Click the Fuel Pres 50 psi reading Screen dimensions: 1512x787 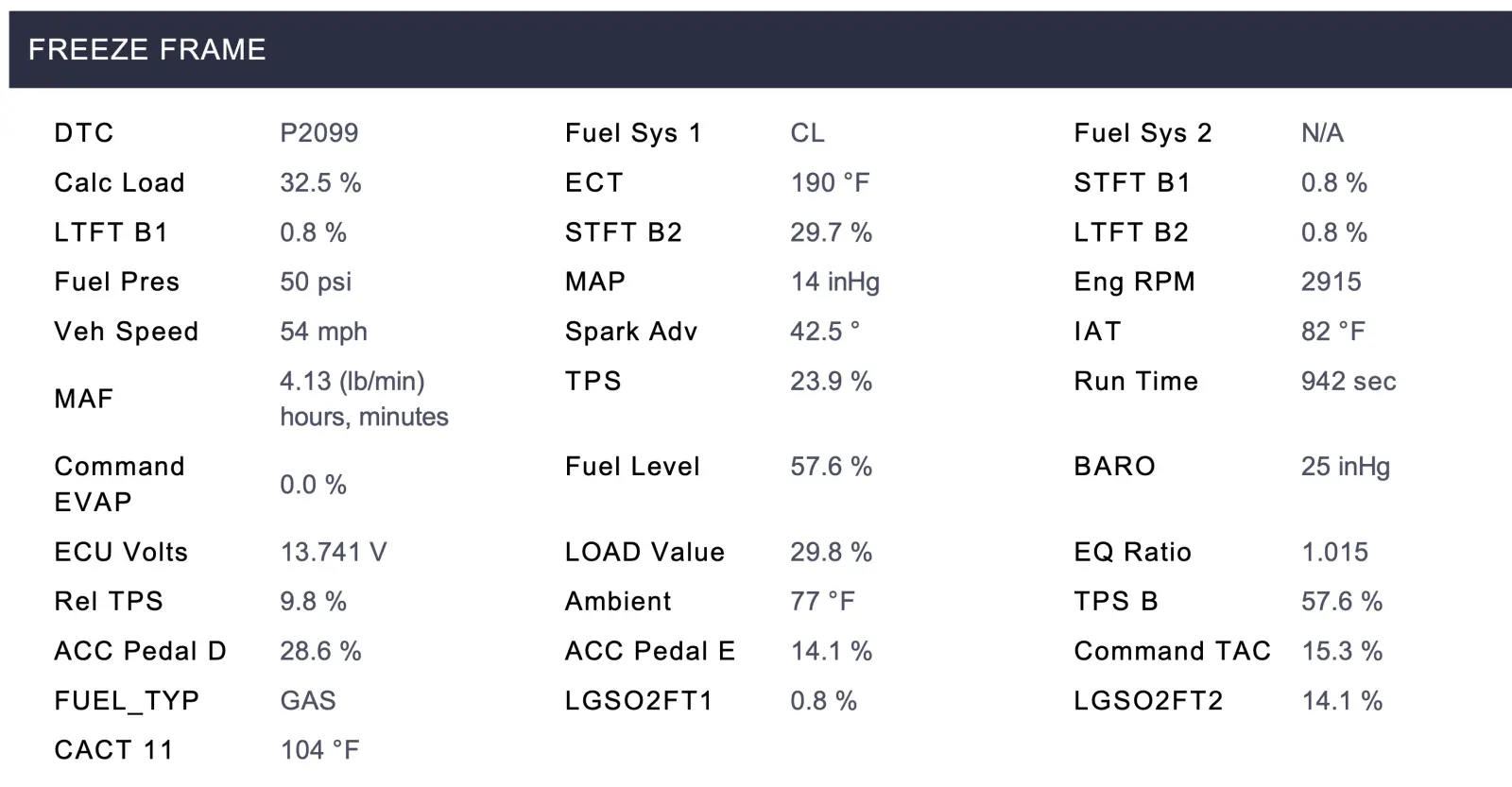pos(316,282)
